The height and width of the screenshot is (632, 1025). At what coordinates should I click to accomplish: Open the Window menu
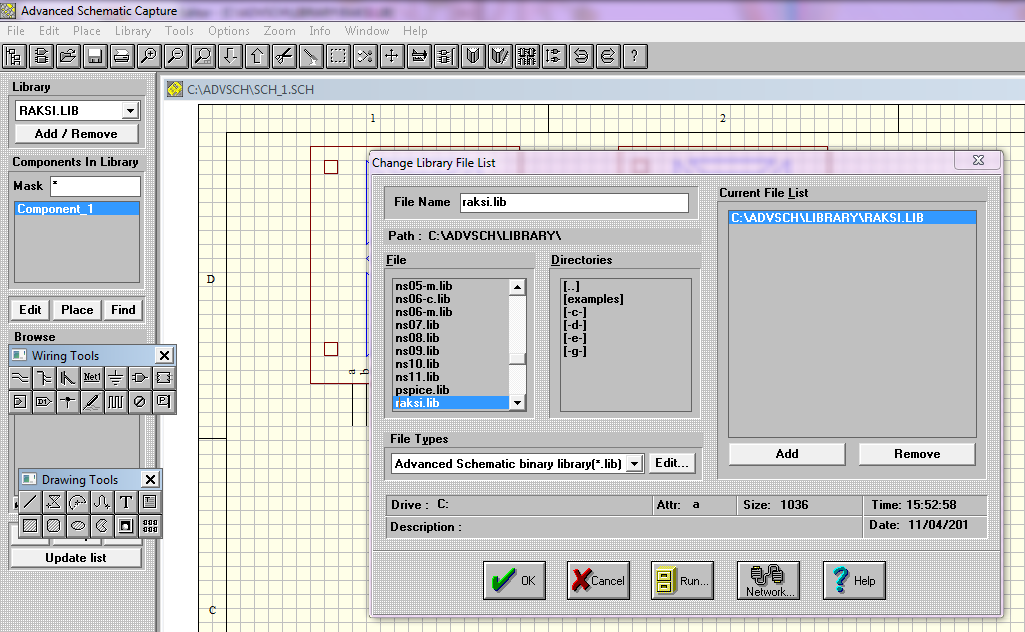click(x=367, y=31)
